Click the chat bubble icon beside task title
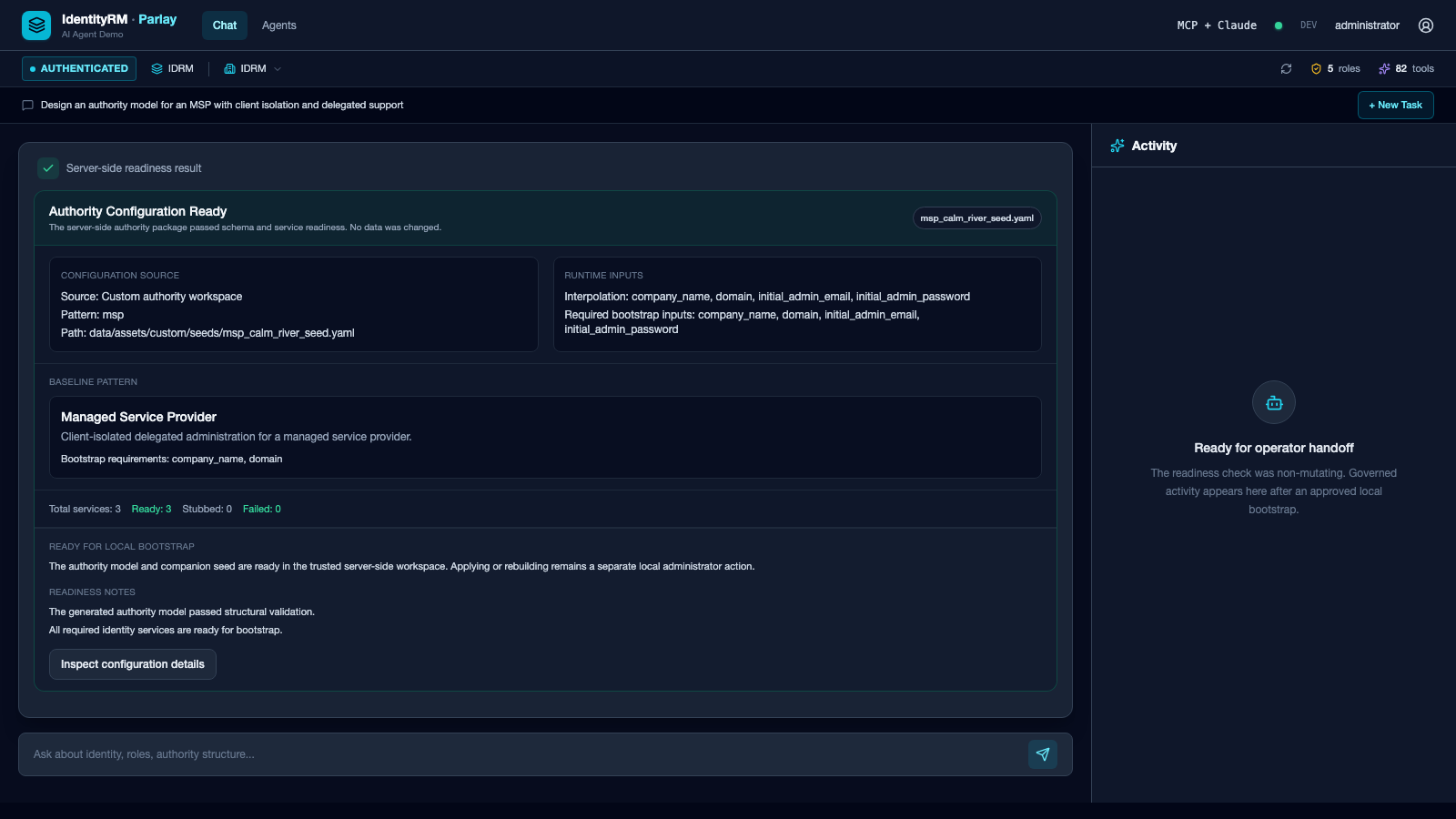The height and width of the screenshot is (819, 1456). pyautogui.click(x=27, y=106)
